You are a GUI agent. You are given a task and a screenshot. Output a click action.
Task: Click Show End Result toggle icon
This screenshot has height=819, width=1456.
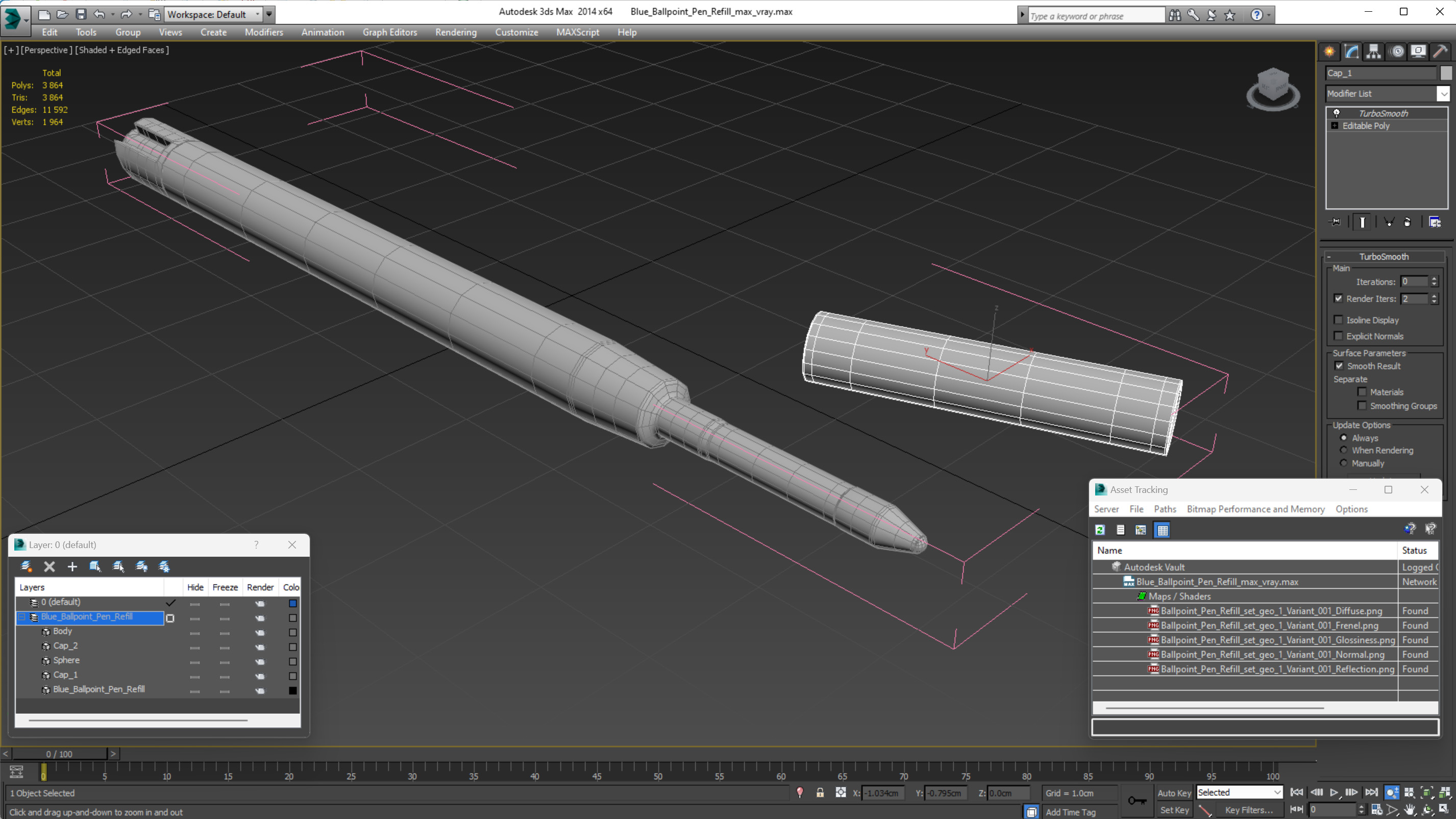point(1362,222)
